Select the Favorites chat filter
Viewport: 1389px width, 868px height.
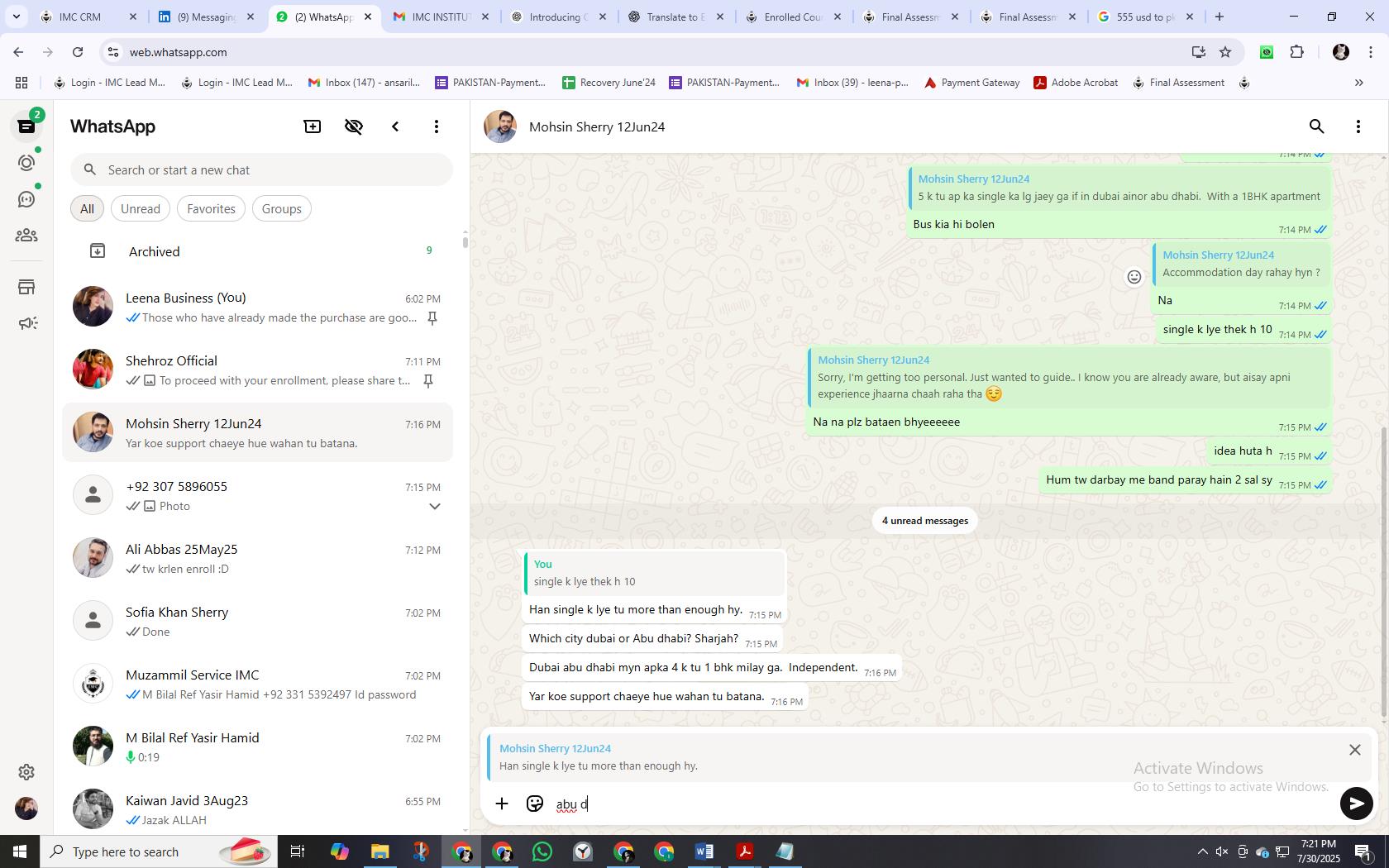tap(211, 209)
